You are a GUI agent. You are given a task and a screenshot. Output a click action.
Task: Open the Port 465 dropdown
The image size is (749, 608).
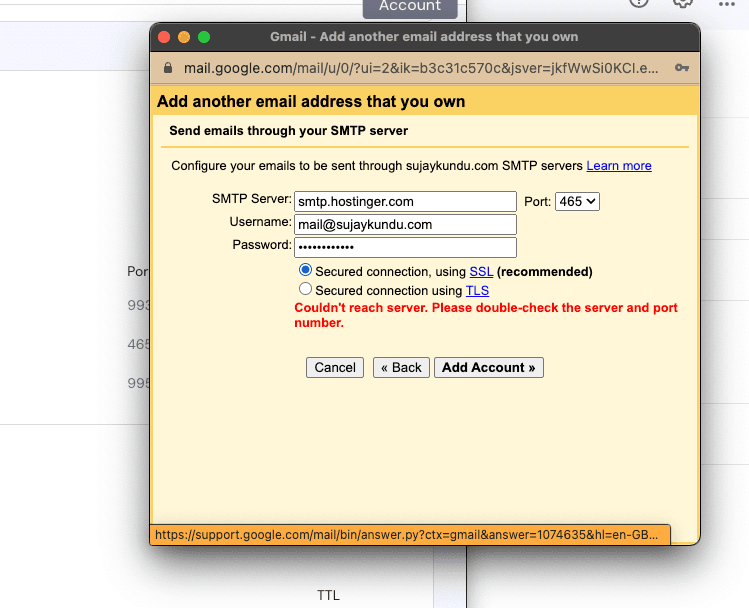tap(577, 202)
